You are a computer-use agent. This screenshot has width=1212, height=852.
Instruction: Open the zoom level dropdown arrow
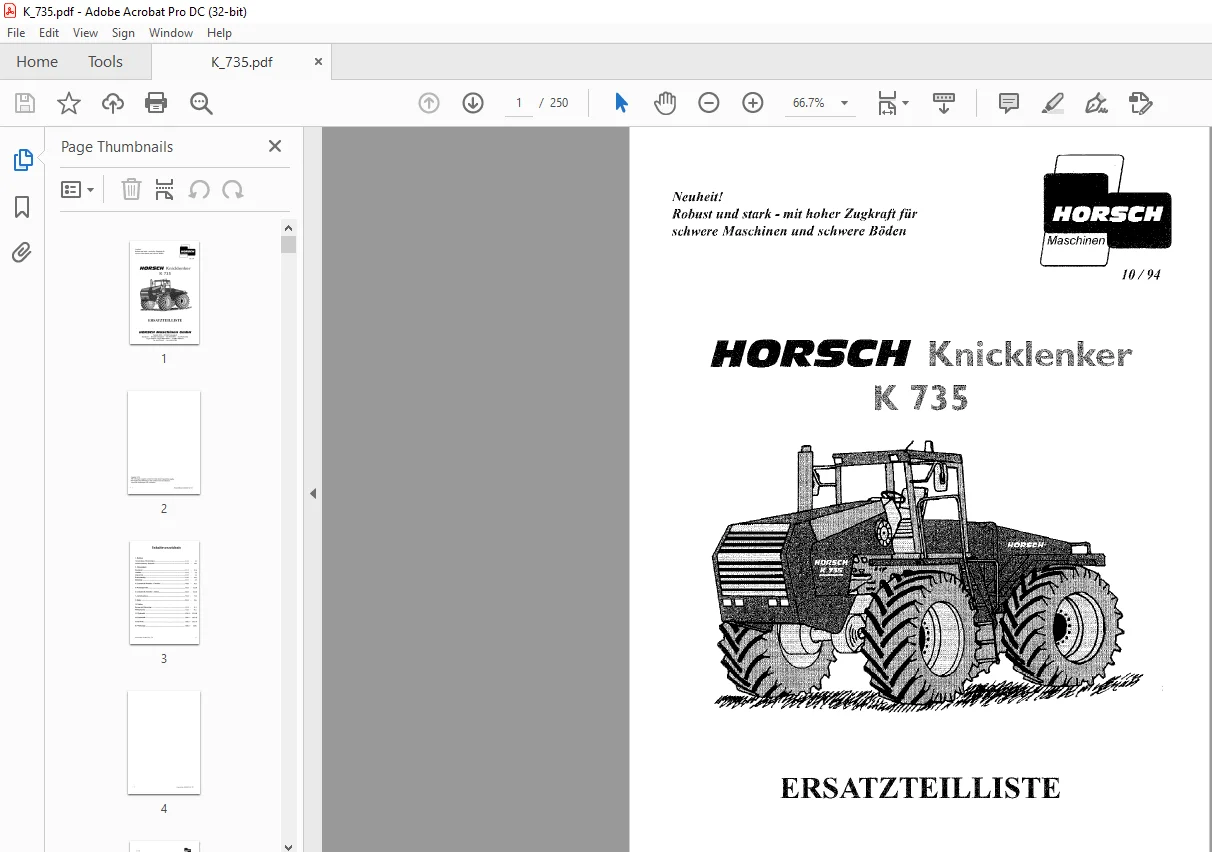click(844, 103)
